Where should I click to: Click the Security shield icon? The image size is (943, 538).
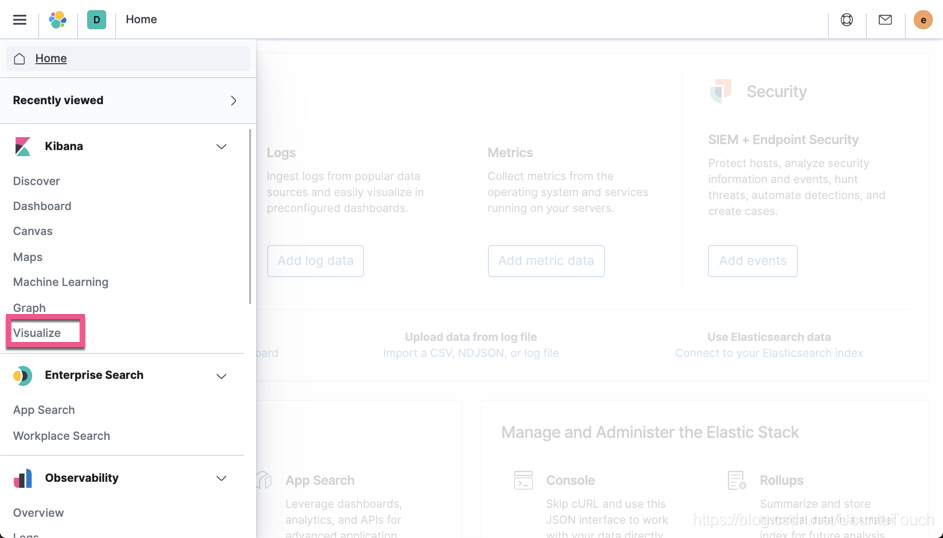[x=720, y=91]
